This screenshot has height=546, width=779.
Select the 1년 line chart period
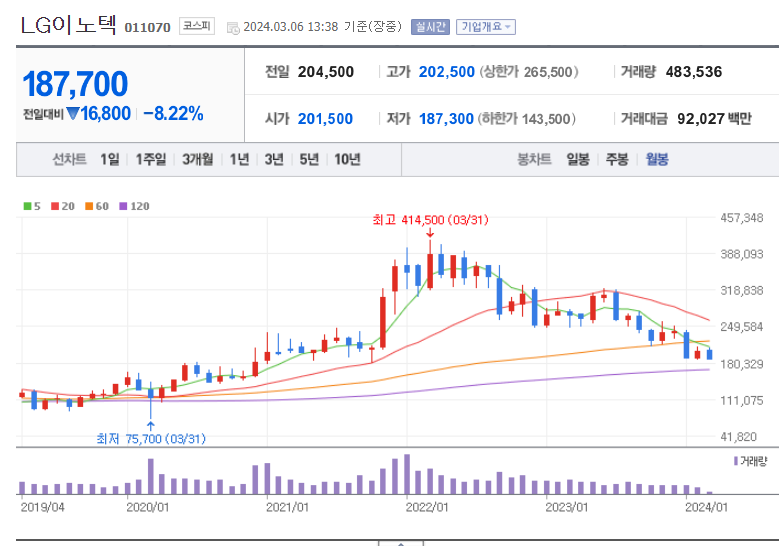point(239,159)
